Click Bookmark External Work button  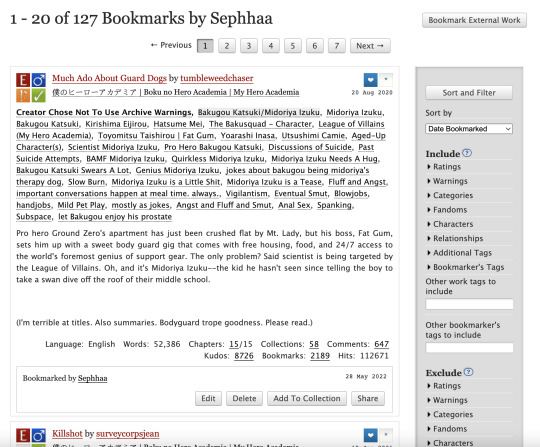click(x=474, y=20)
